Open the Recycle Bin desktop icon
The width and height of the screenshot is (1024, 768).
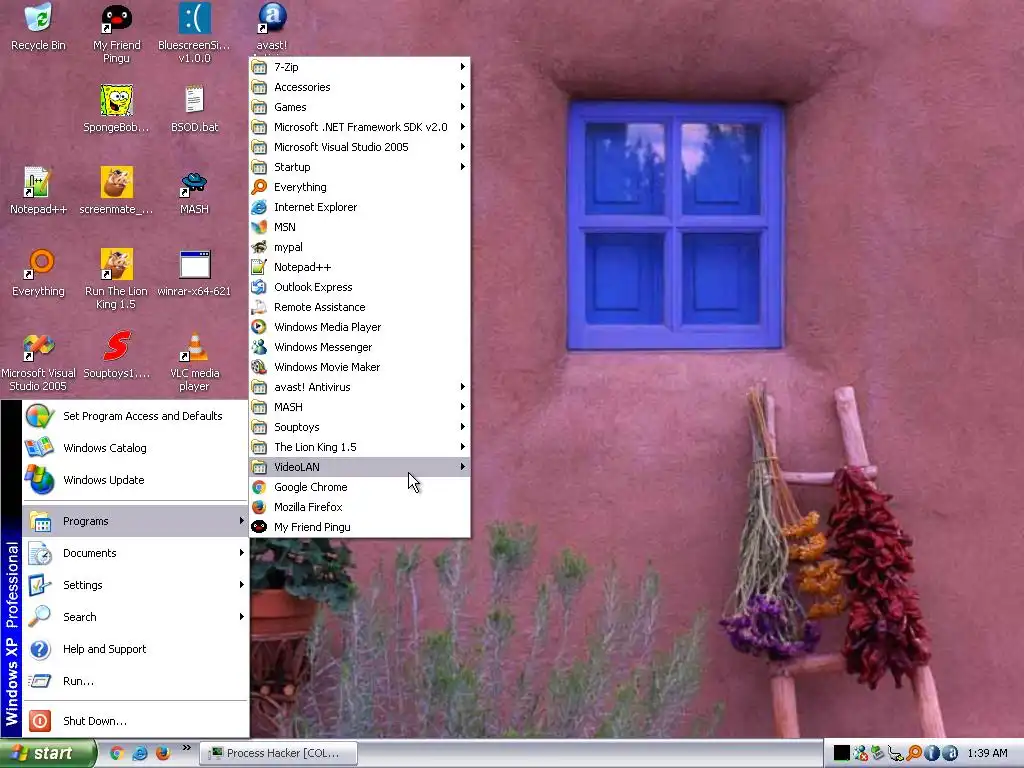[x=39, y=27]
